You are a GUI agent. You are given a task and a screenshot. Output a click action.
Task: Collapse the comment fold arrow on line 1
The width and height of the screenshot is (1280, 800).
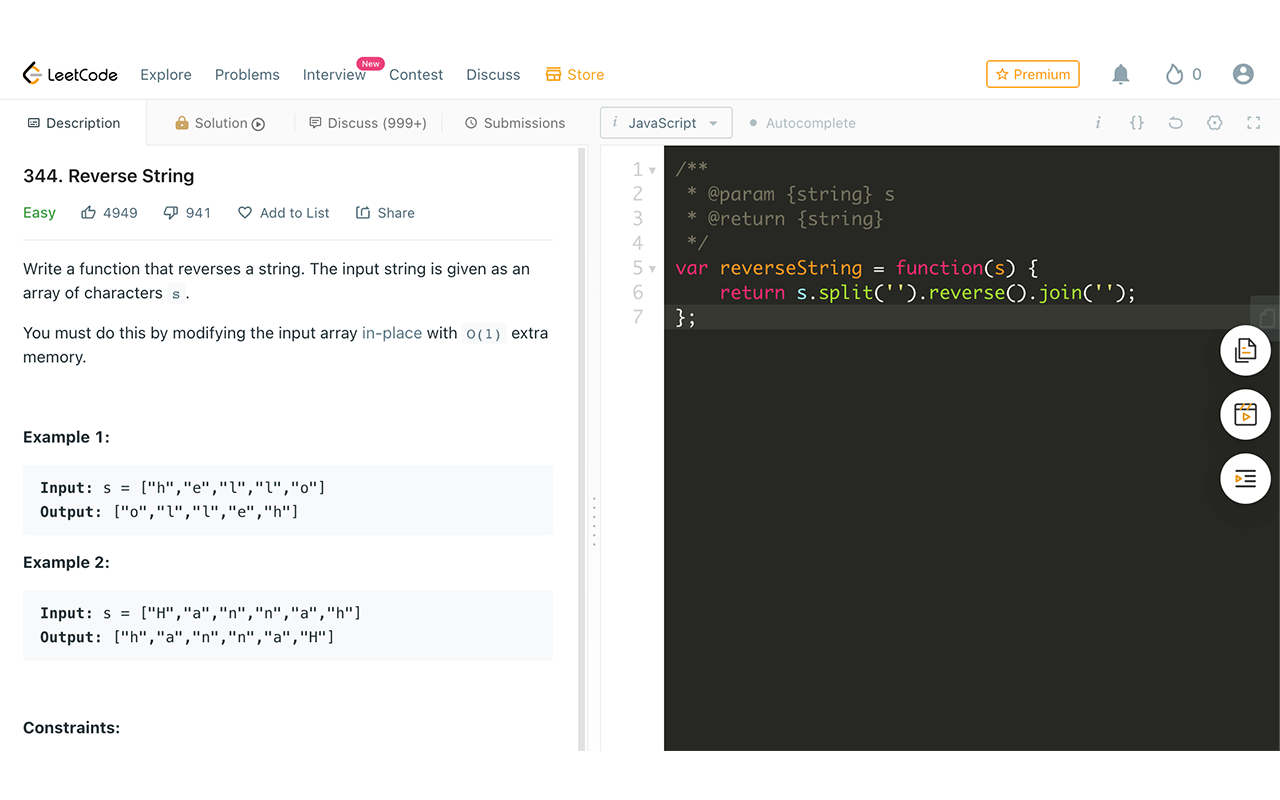[x=654, y=168]
